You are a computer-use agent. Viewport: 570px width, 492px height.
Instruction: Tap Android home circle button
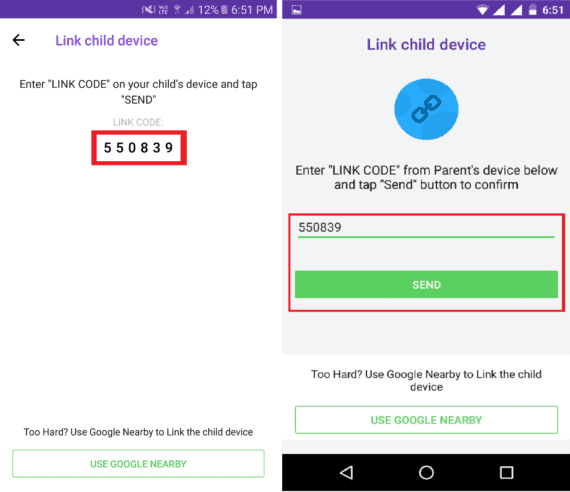(x=426, y=473)
